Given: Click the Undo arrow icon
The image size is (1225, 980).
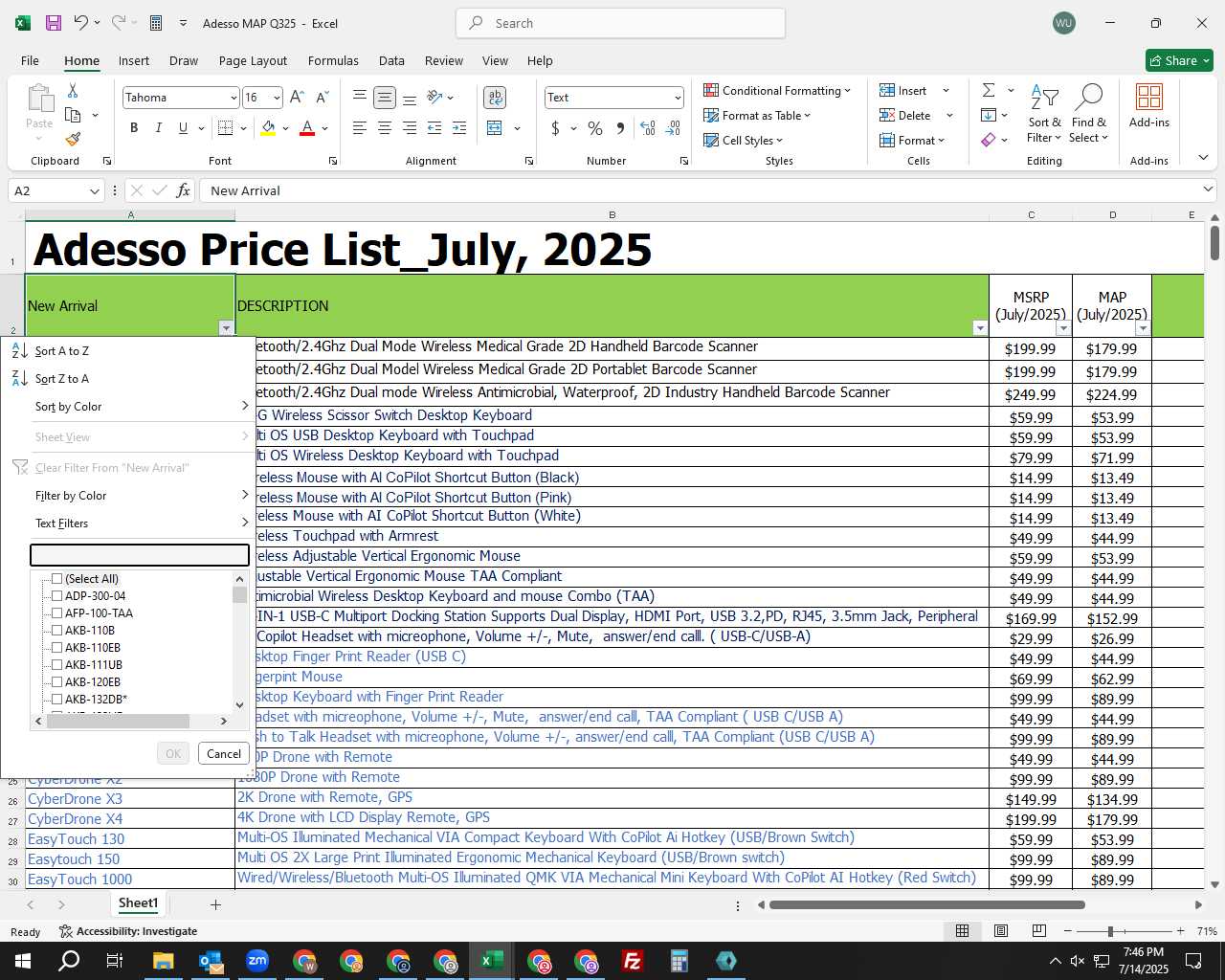Looking at the screenshot, I should (x=81, y=23).
